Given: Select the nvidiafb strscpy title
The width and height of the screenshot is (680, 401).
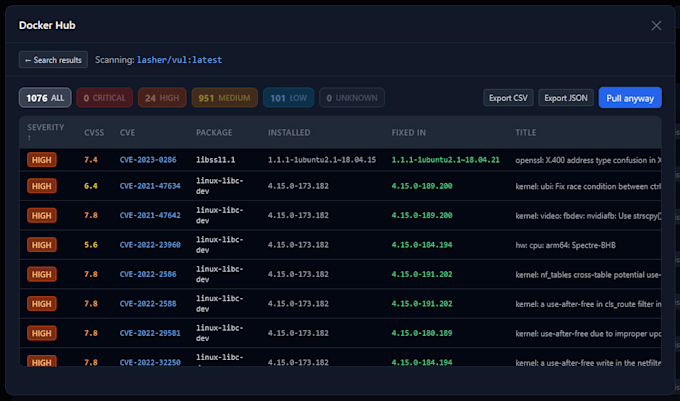Looking at the screenshot, I should (x=588, y=216).
